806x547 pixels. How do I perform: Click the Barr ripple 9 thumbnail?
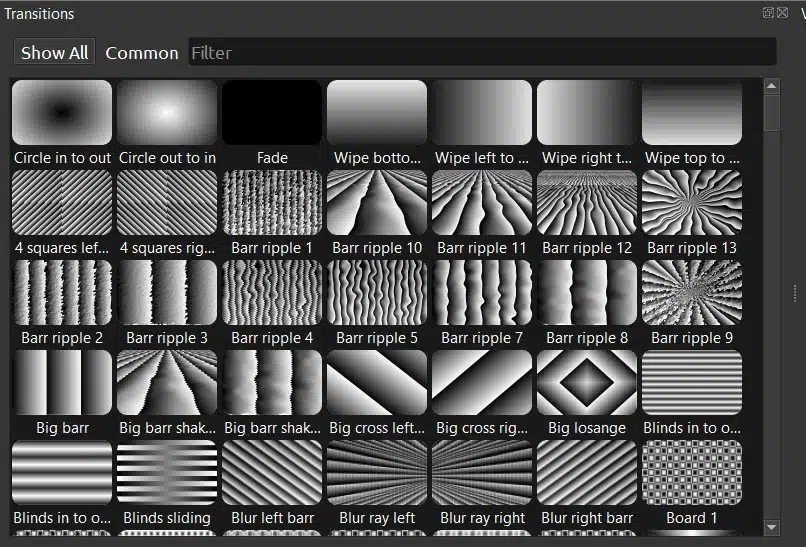pos(692,293)
